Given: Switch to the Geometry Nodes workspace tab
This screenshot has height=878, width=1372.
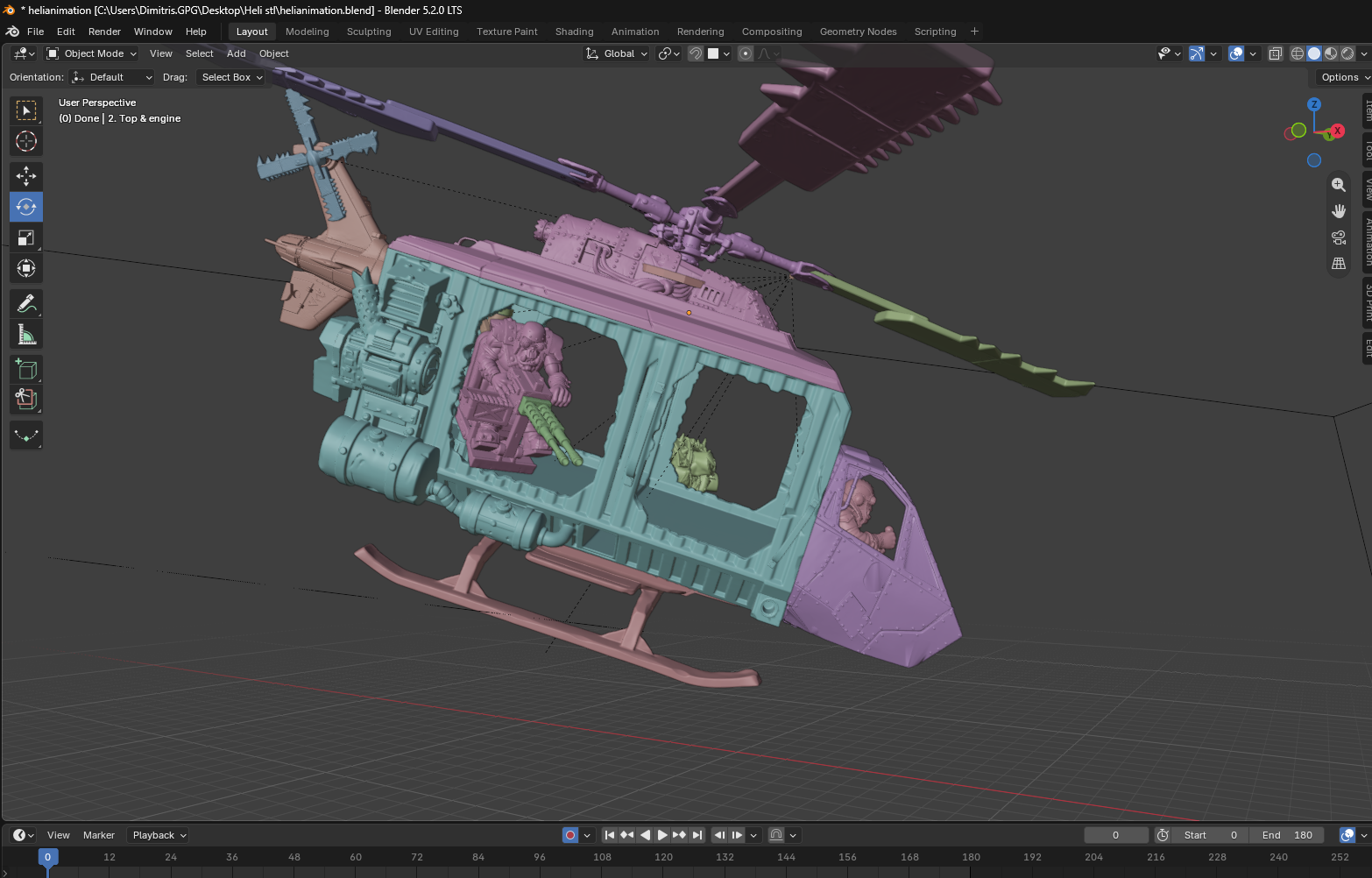Looking at the screenshot, I should (x=859, y=32).
